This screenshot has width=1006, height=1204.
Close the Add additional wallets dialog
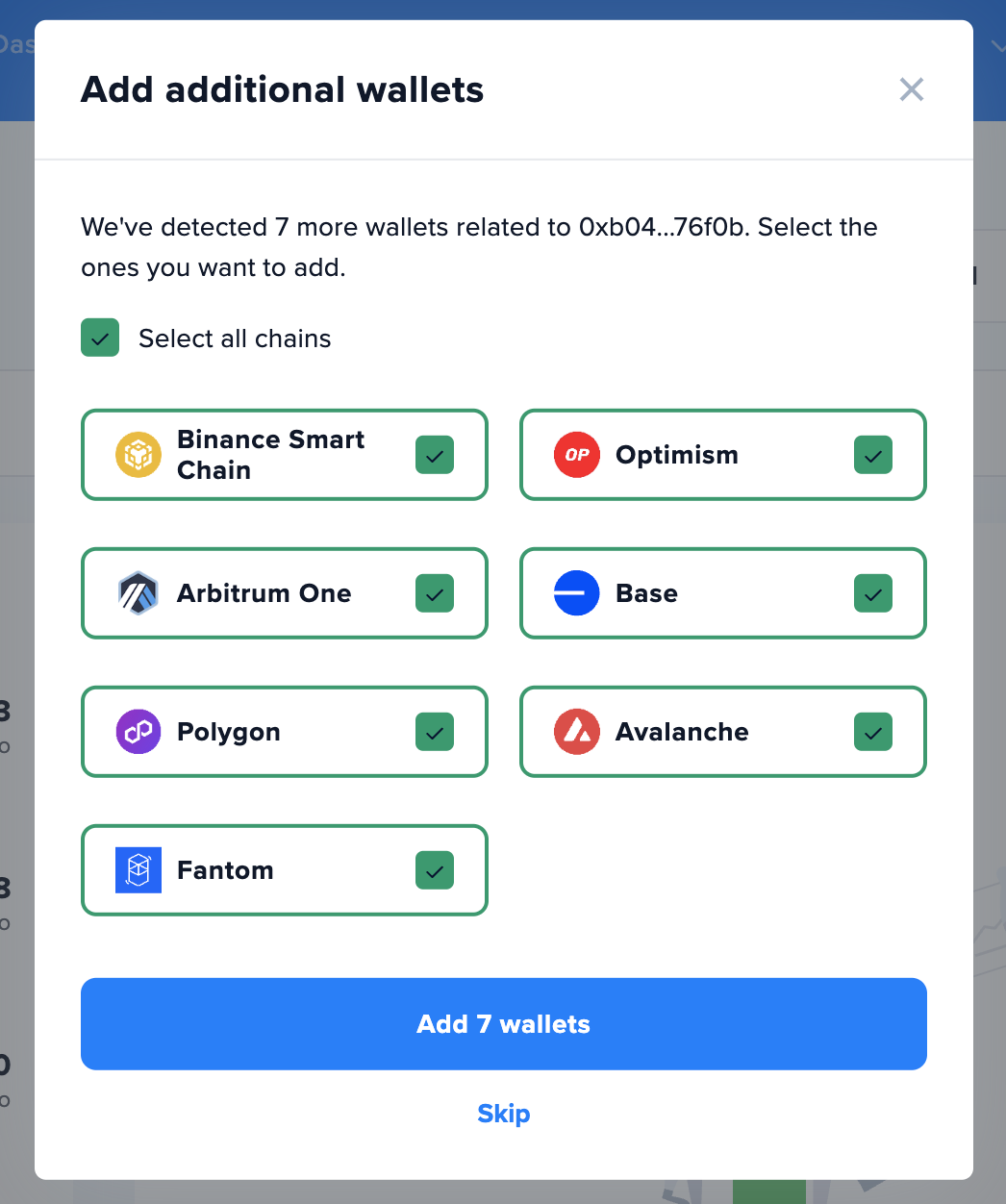(912, 89)
